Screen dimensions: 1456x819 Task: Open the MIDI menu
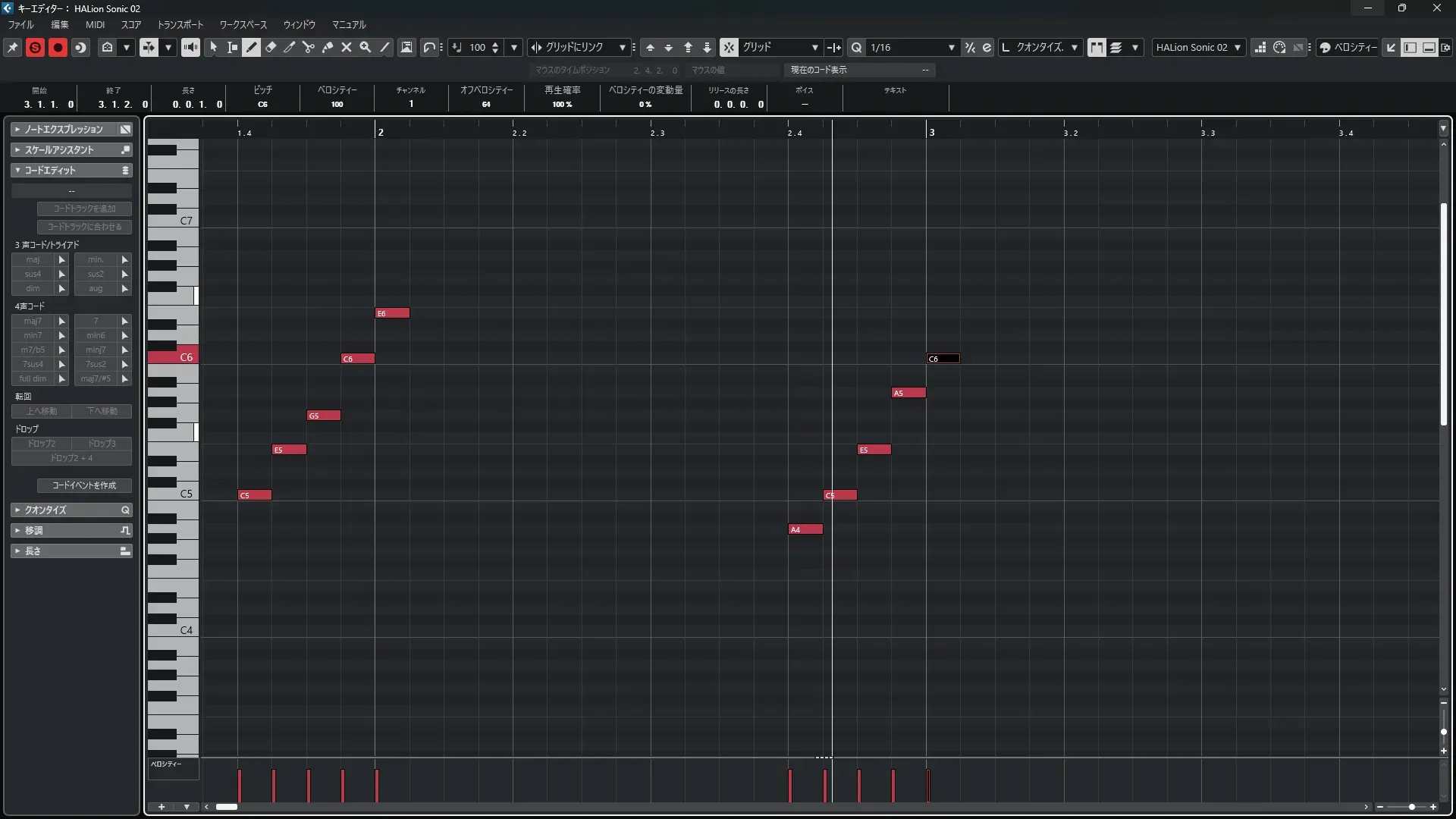coord(95,24)
